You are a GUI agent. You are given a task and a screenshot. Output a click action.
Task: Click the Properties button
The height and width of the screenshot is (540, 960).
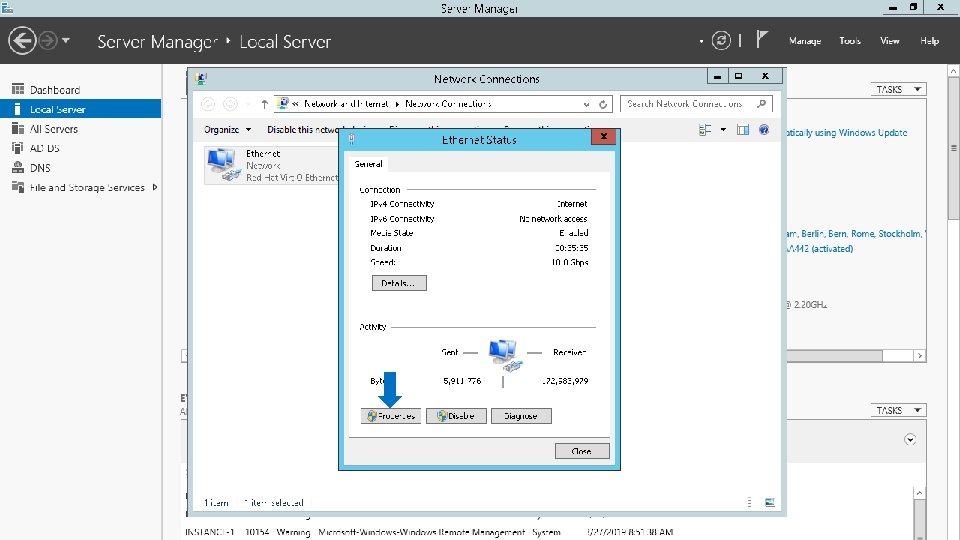391,416
